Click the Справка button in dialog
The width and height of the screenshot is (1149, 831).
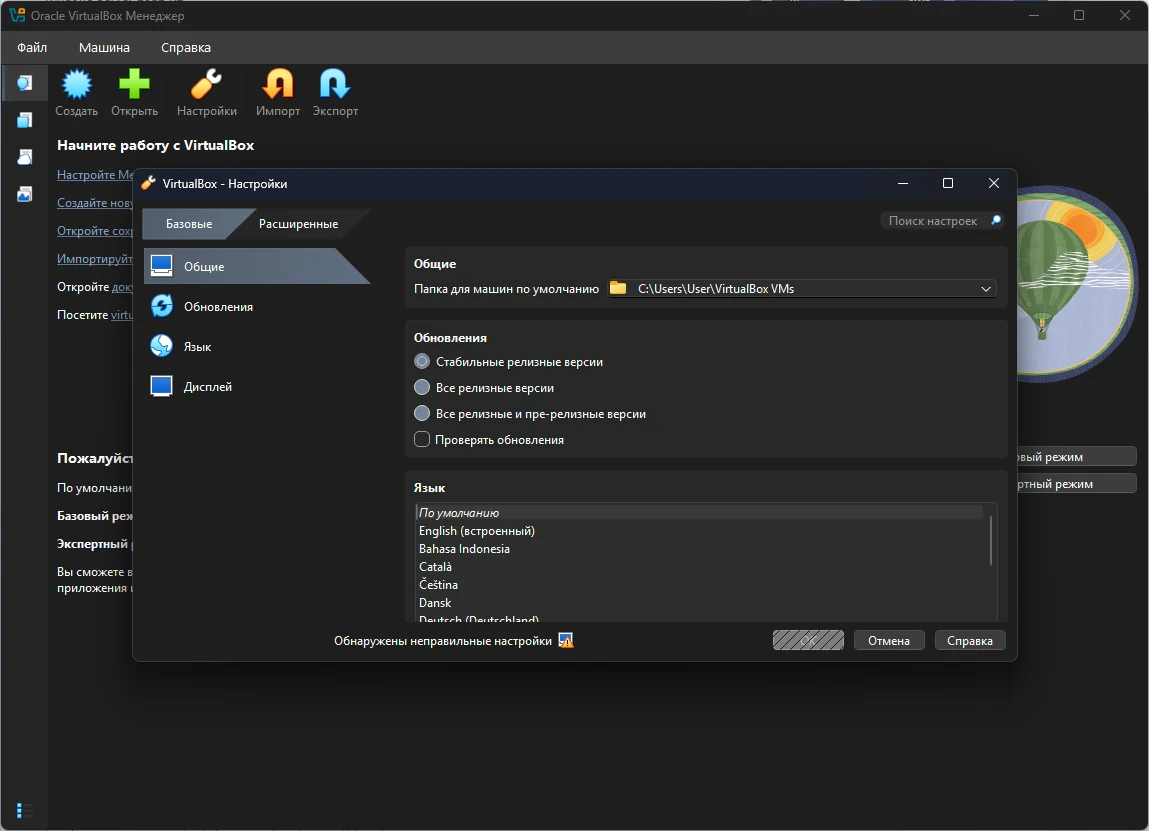point(969,641)
